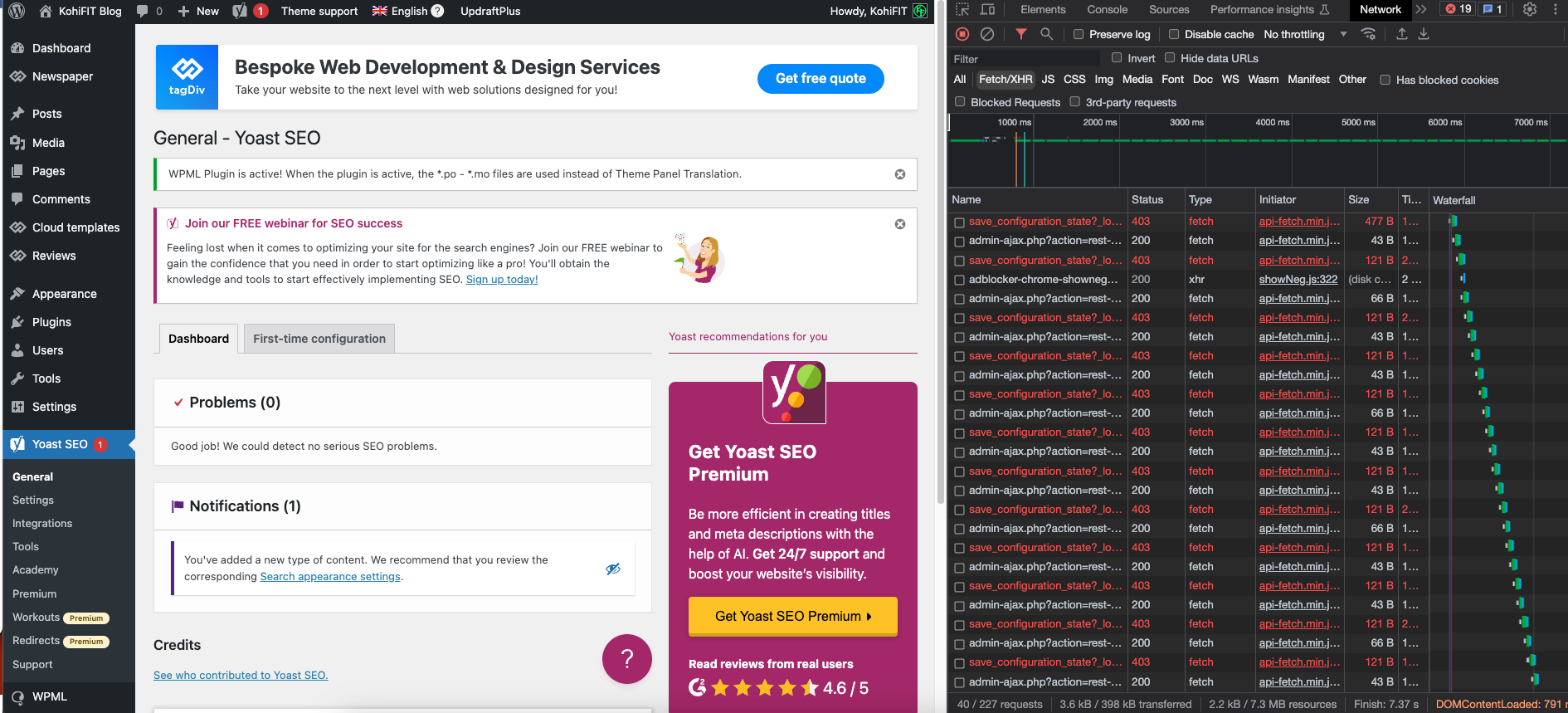Filter requests by JS type
This screenshot has height=713, width=1568.
click(x=1048, y=80)
